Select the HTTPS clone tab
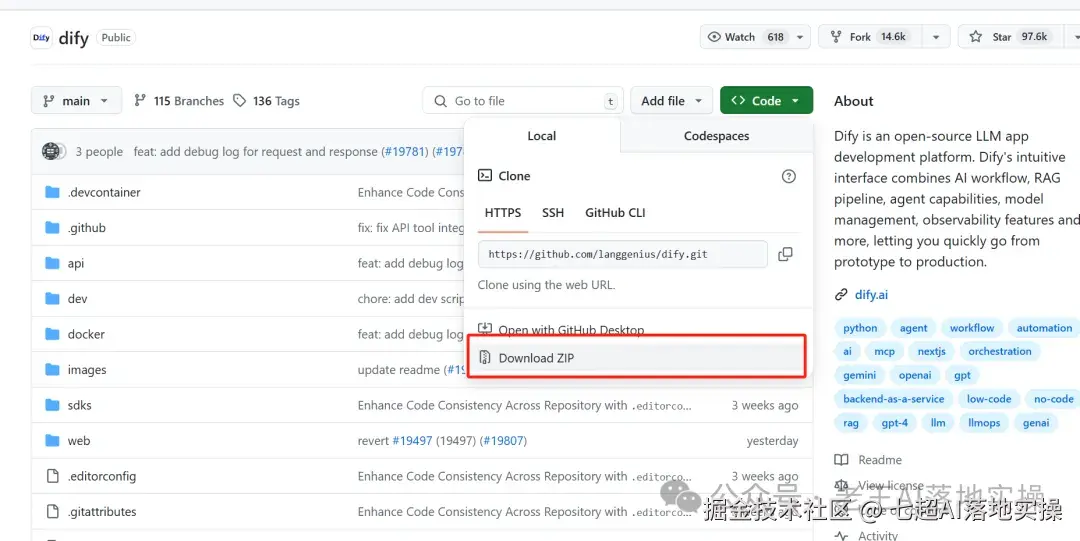Image resolution: width=1080 pixels, height=541 pixels. pyautogui.click(x=503, y=213)
